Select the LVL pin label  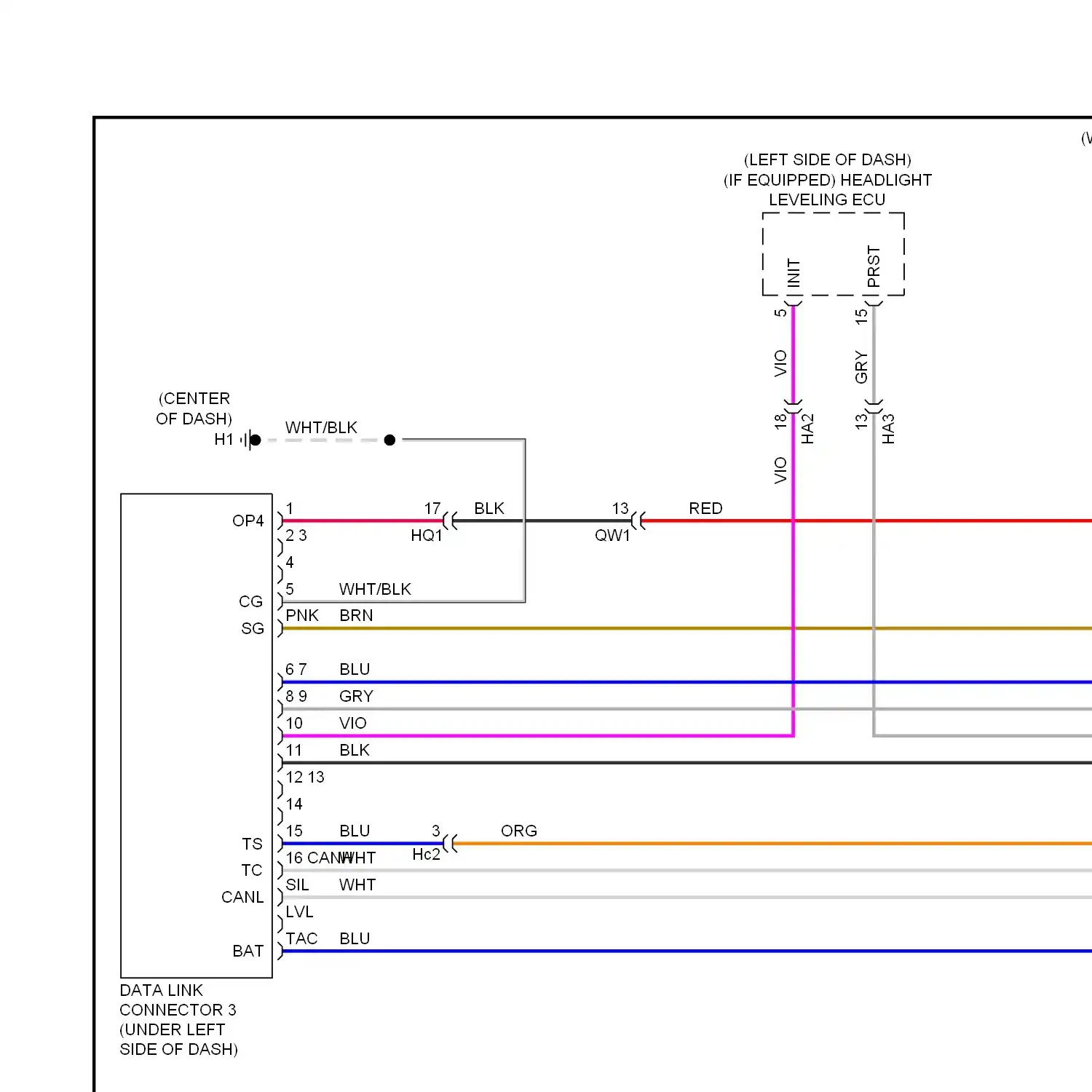click(299, 911)
